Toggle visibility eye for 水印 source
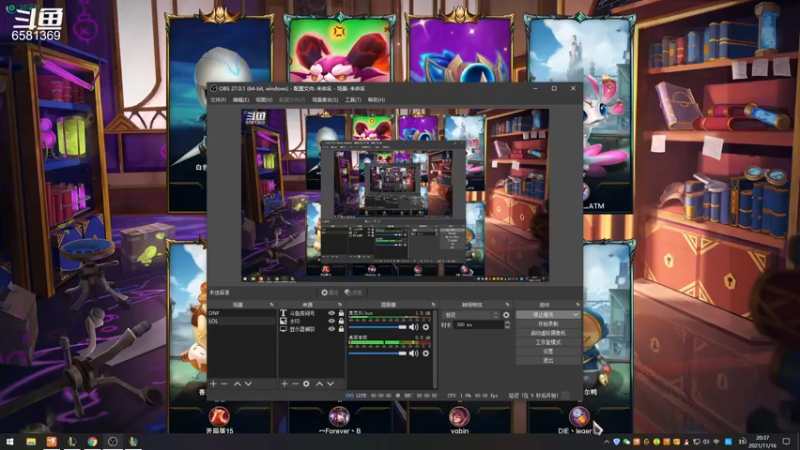 pyautogui.click(x=332, y=321)
